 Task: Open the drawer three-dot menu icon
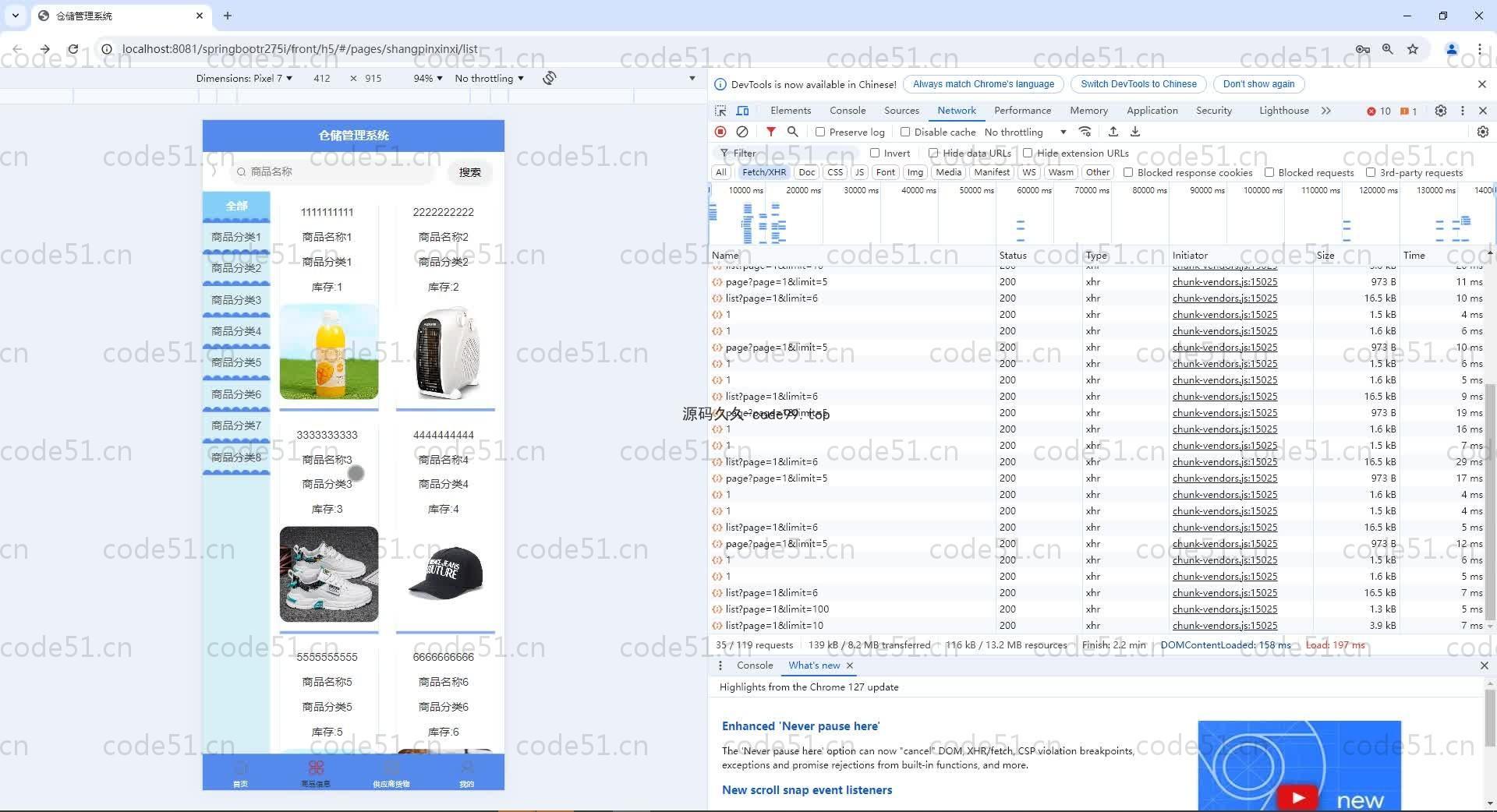(720, 665)
